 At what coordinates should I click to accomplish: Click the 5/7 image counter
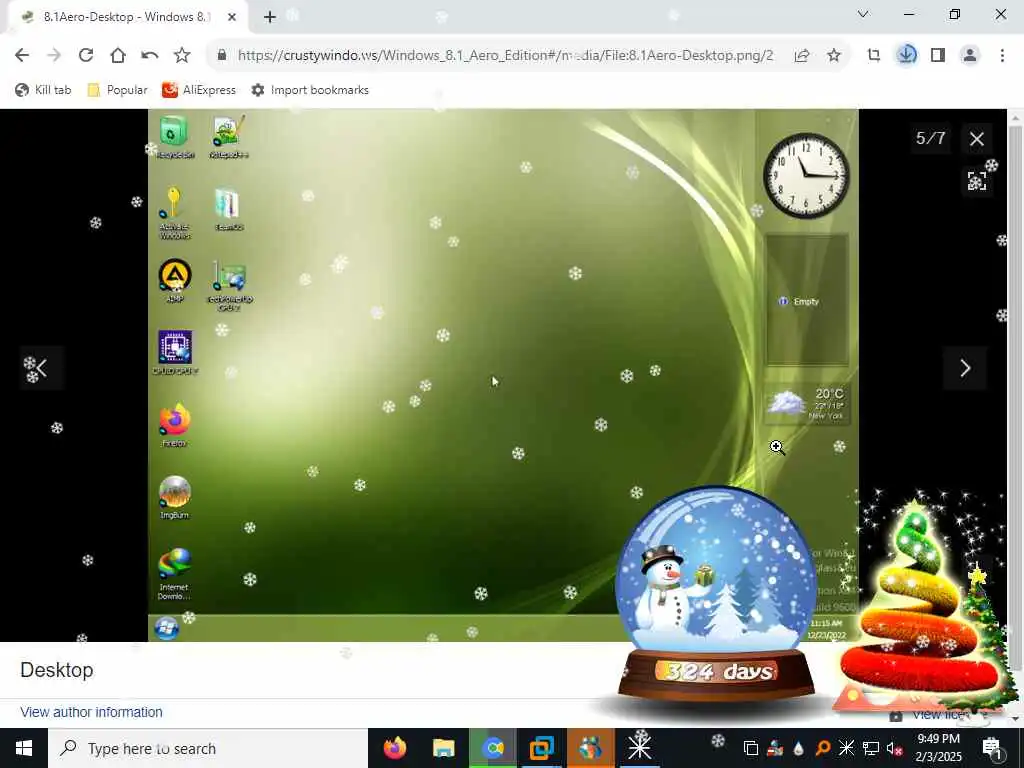(x=931, y=138)
